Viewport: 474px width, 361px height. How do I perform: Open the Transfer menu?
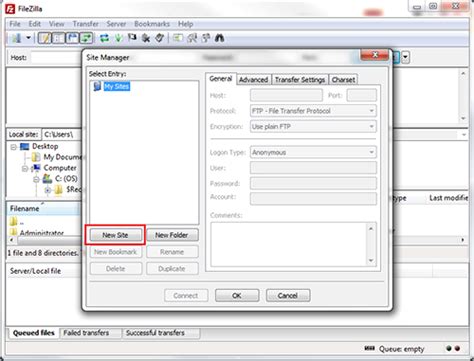pos(86,24)
